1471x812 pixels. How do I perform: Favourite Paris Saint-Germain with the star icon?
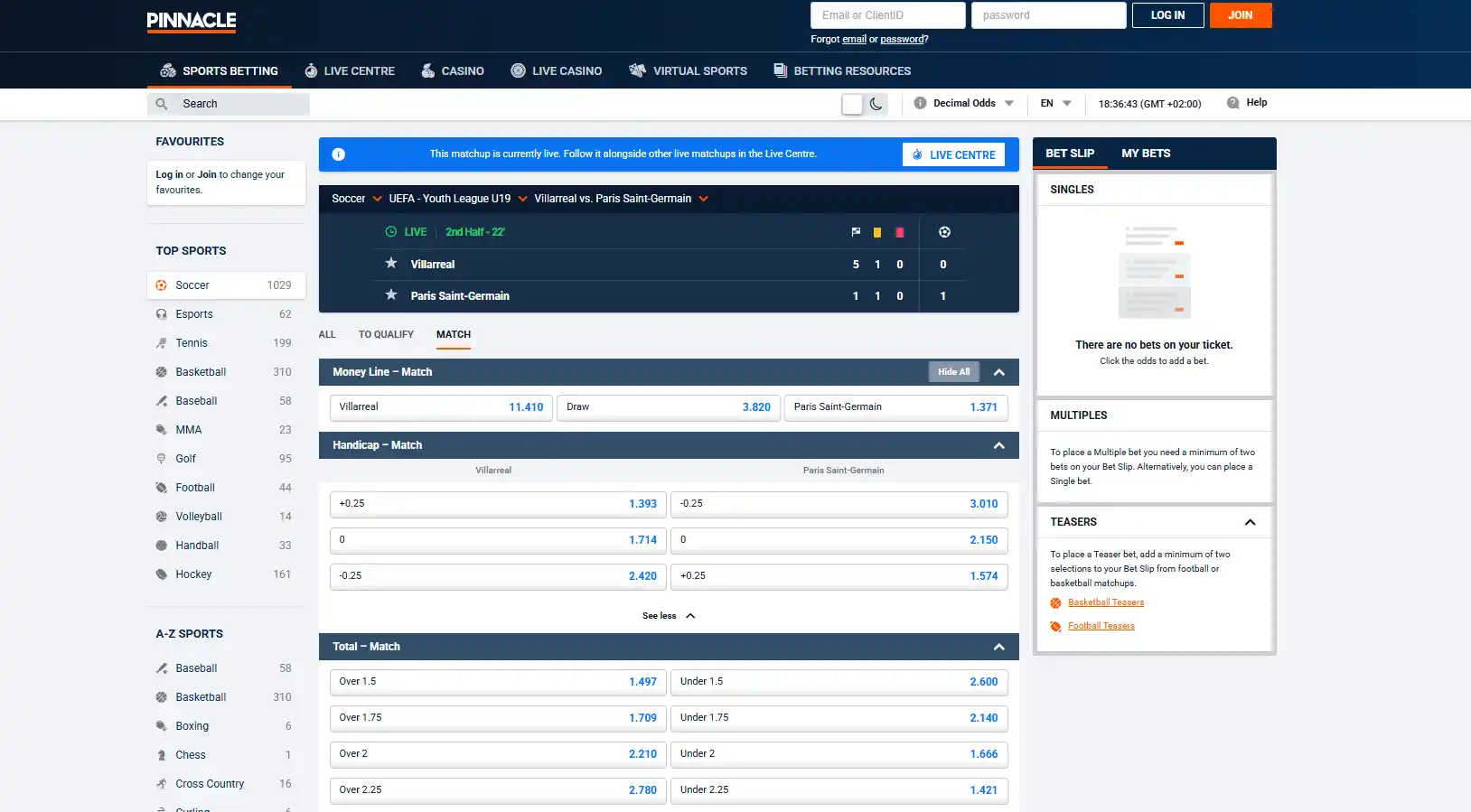point(391,294)
